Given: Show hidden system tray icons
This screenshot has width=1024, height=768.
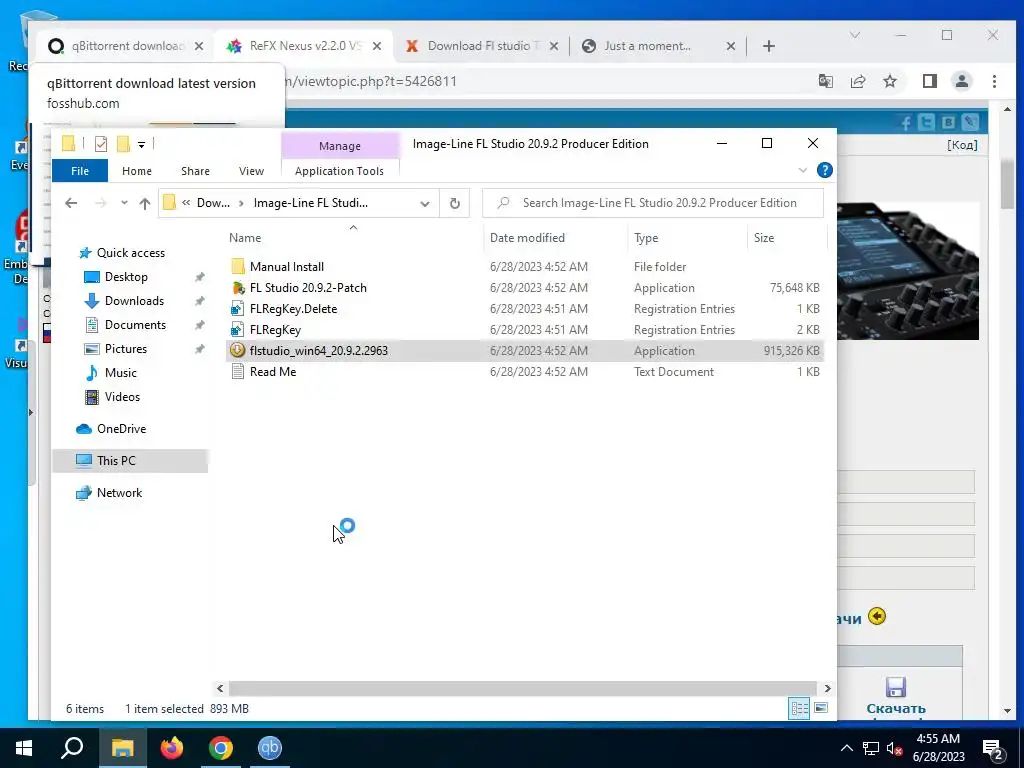Looking at the screenshot, I should [846, 748].
